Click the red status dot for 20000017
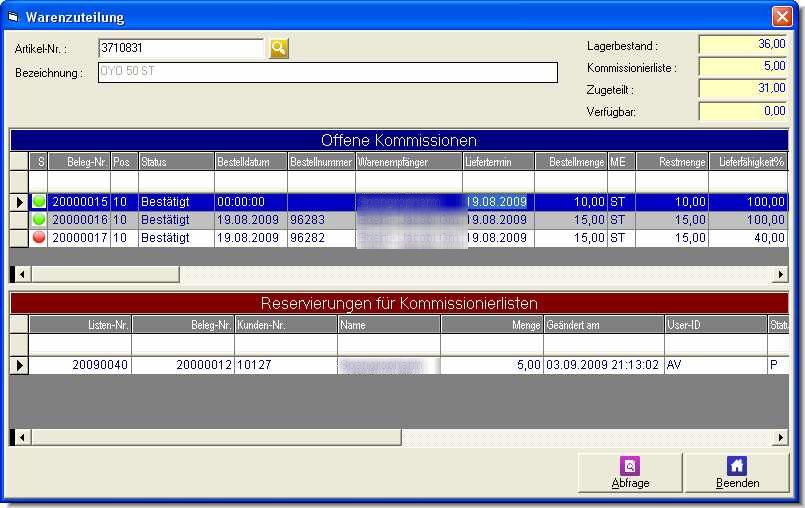 [x=39, y=238]
